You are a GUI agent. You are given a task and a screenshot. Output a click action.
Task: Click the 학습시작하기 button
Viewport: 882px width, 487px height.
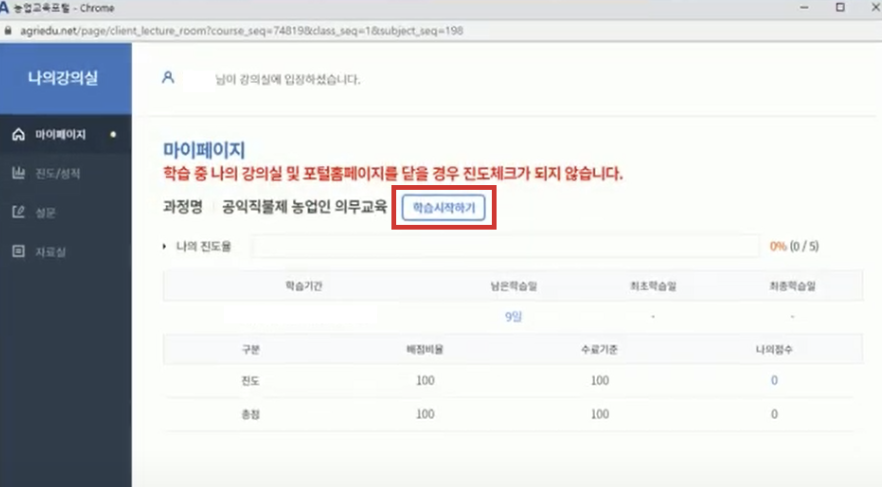tap(443, 208)
